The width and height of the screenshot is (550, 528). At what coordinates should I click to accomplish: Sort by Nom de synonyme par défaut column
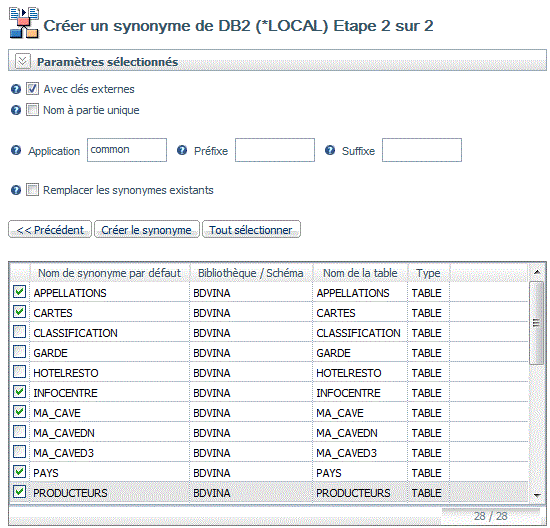point(109,273)
